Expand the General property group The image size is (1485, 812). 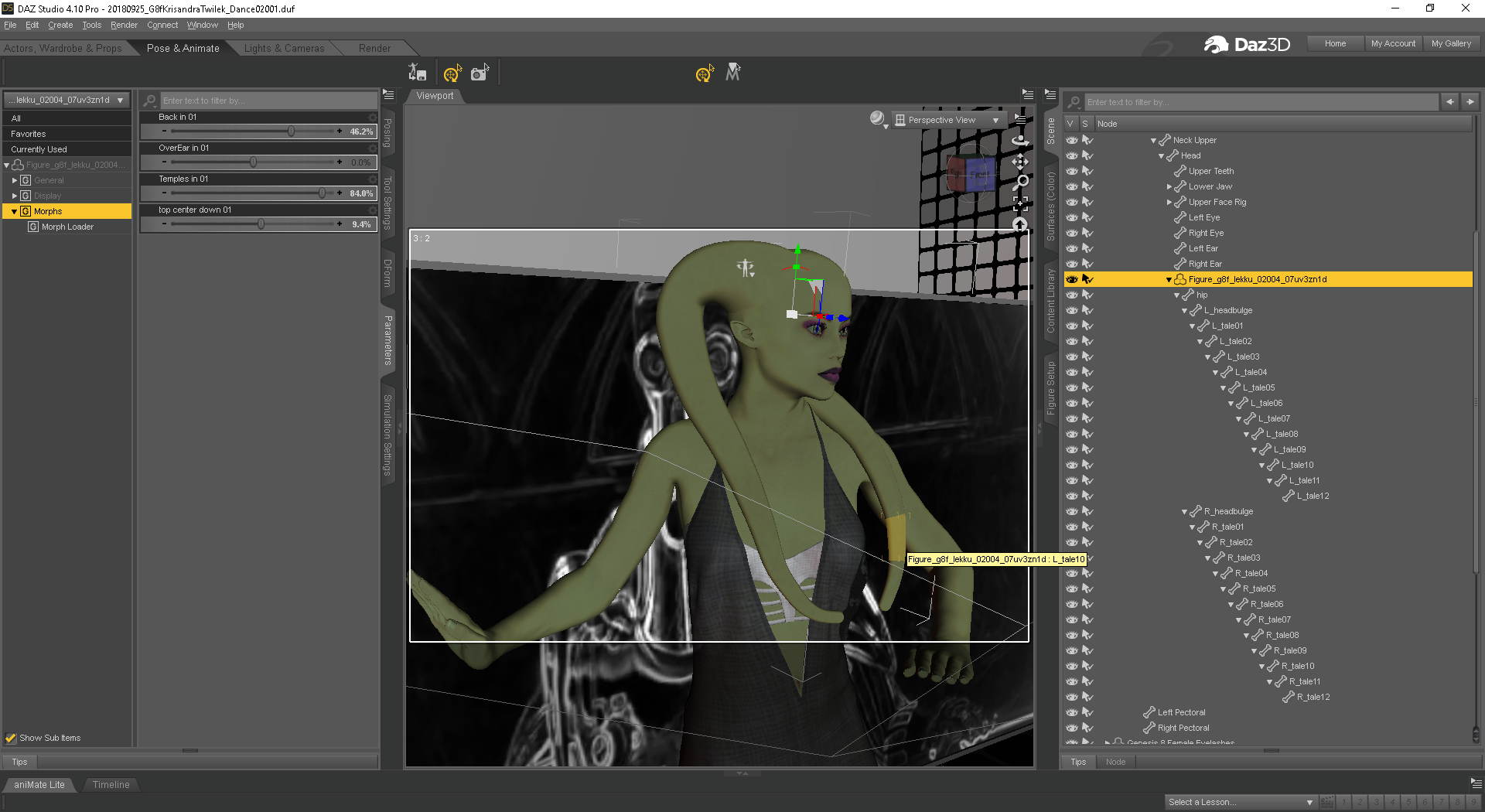15,180
